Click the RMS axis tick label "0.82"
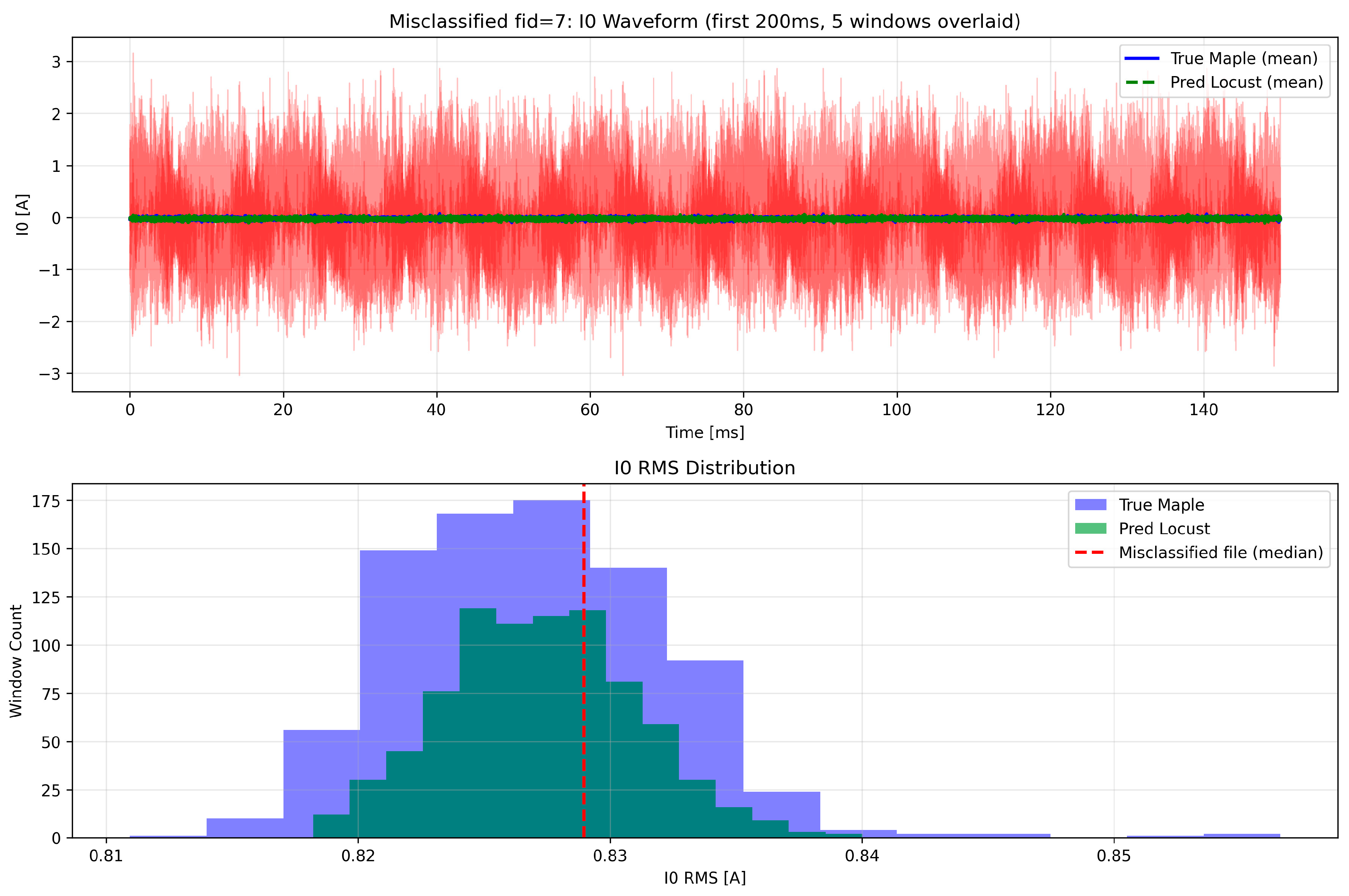The image size is (1349, 896). (358, 857)
